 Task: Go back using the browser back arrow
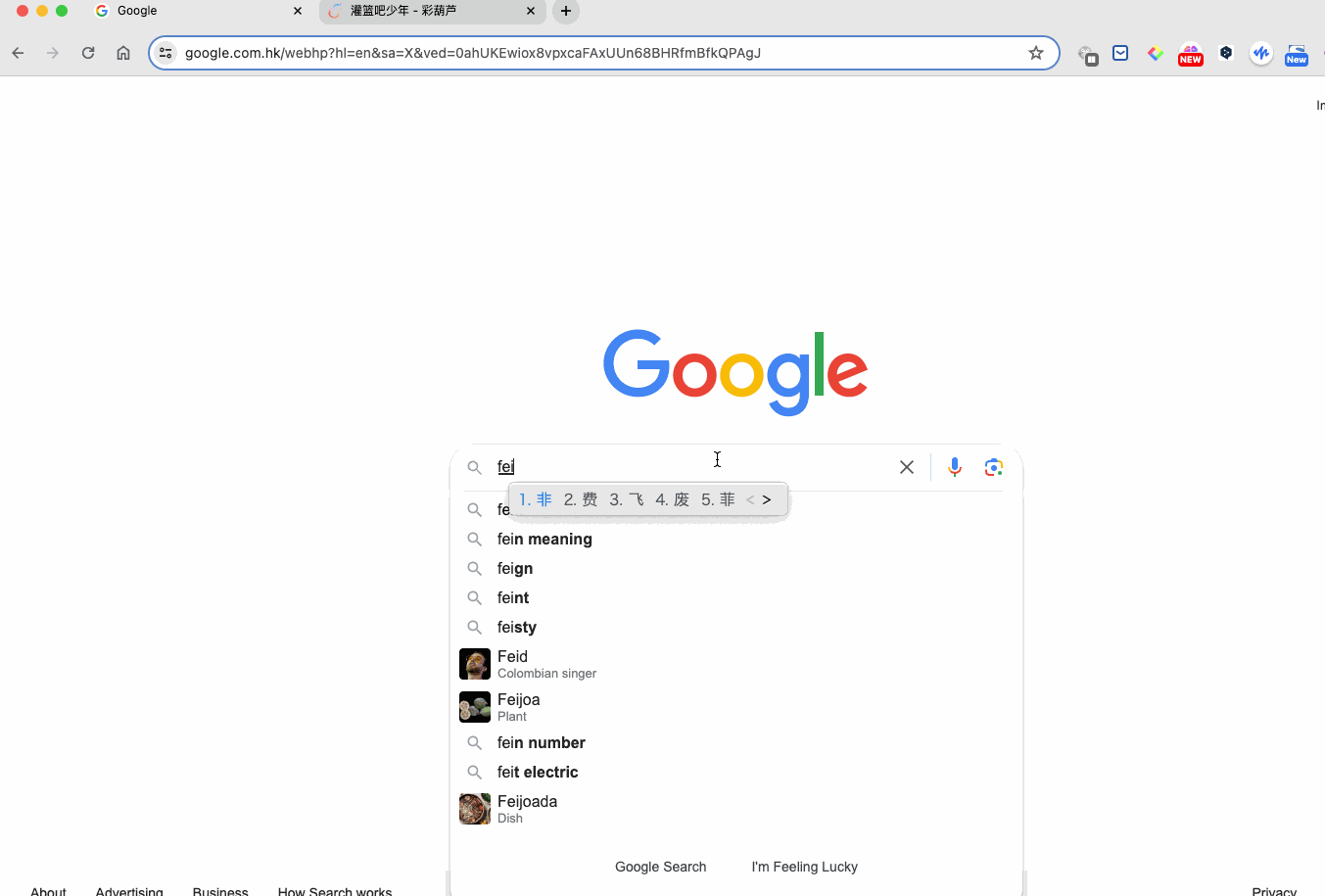tap(18, 53)
